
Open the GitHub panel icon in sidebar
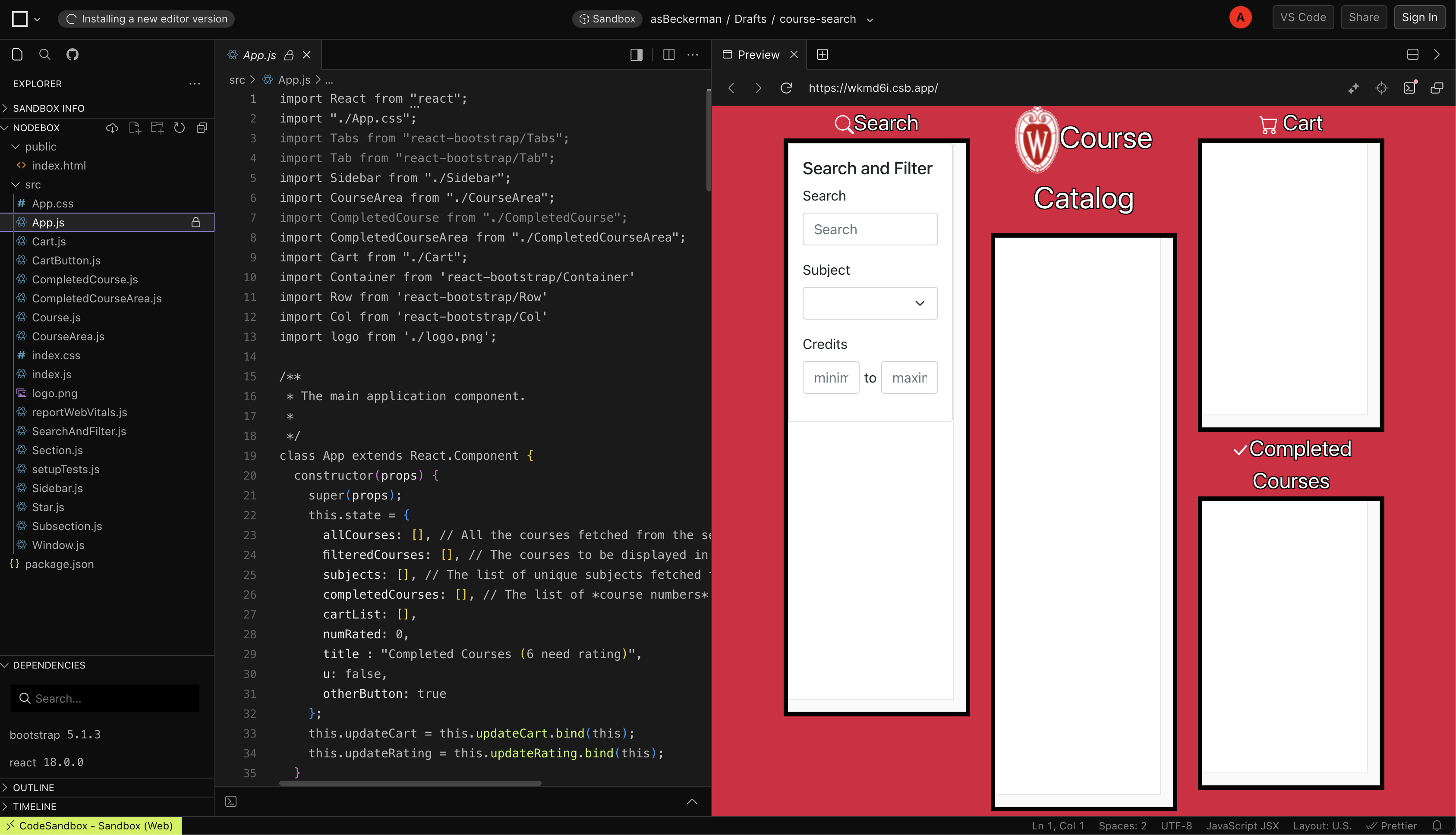[x=72, y=54]
